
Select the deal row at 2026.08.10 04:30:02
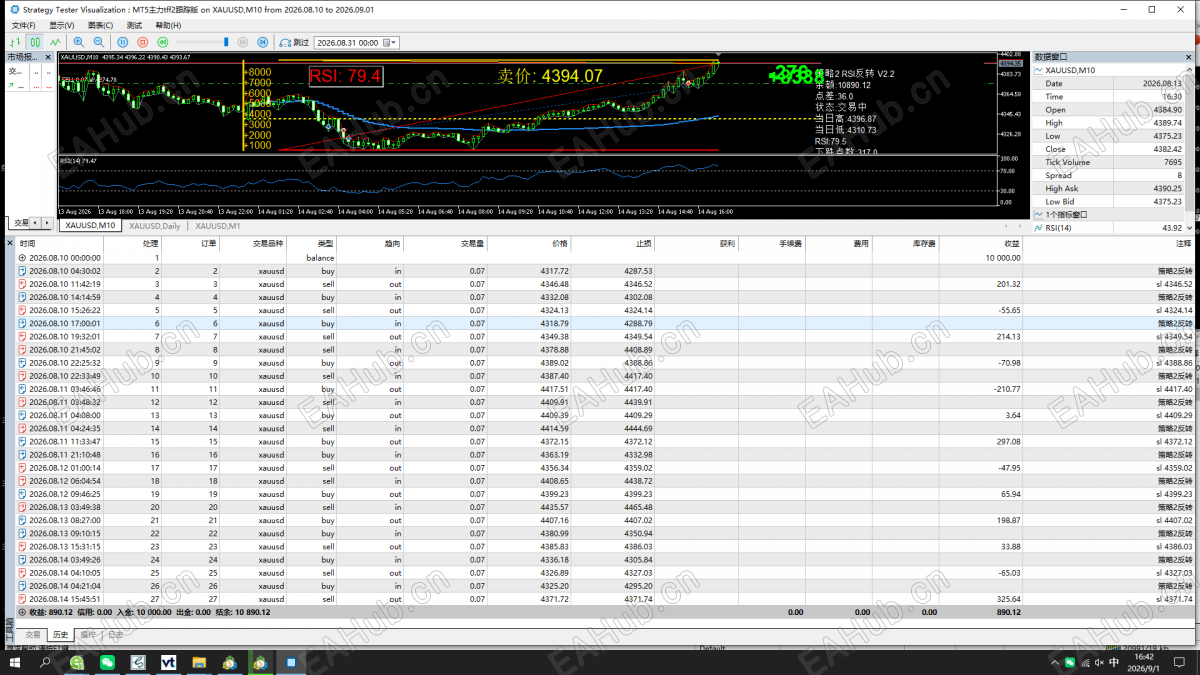click(x=606, y=271)
